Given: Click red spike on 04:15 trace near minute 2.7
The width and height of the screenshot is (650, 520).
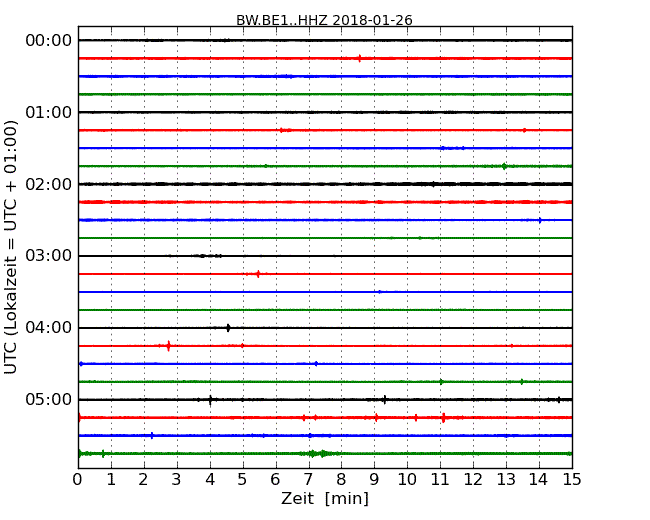Looking at the screenshot, I should pyautogui.click(x=168, y=346).
